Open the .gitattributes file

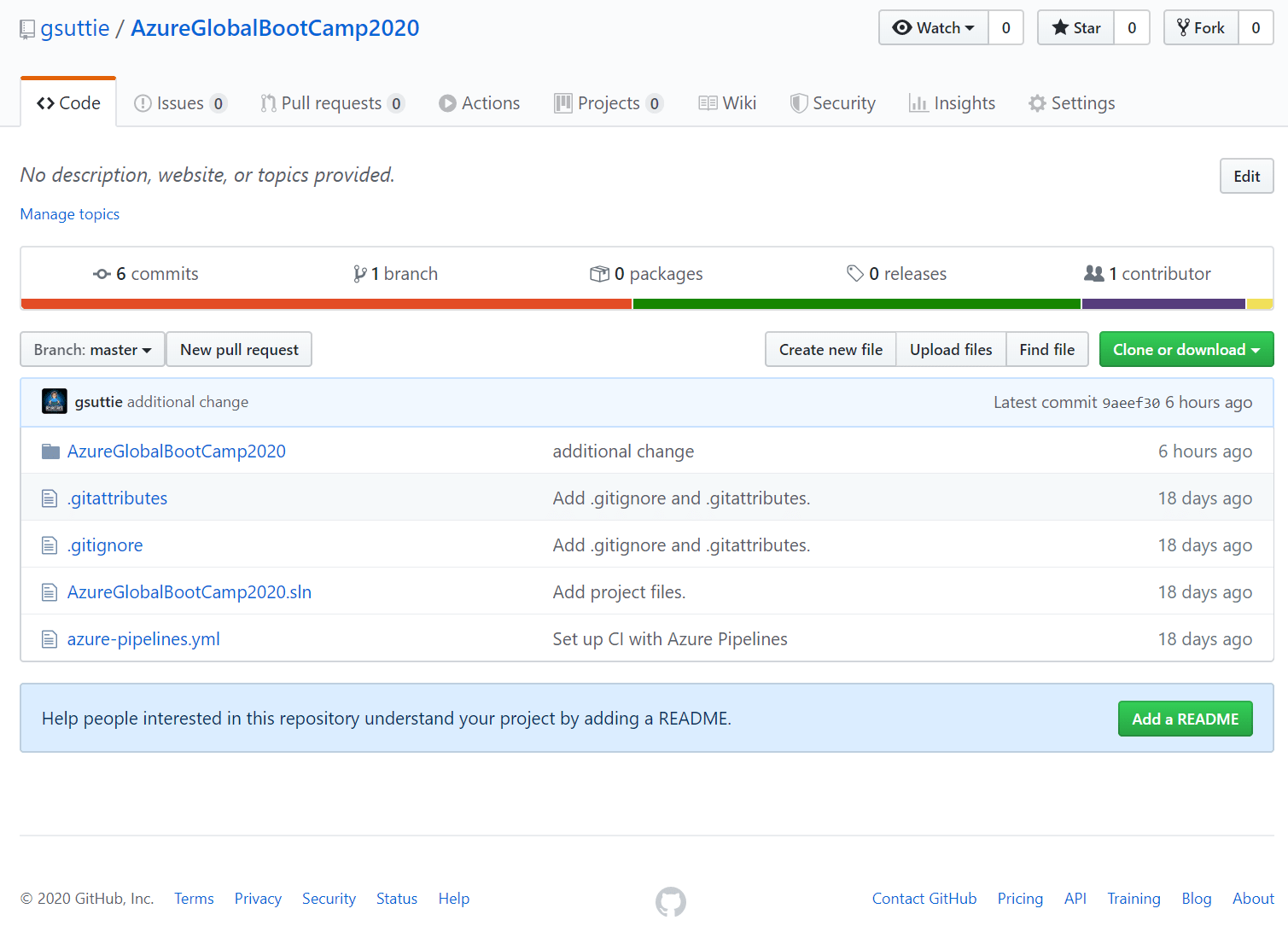(x=118, y=498)
